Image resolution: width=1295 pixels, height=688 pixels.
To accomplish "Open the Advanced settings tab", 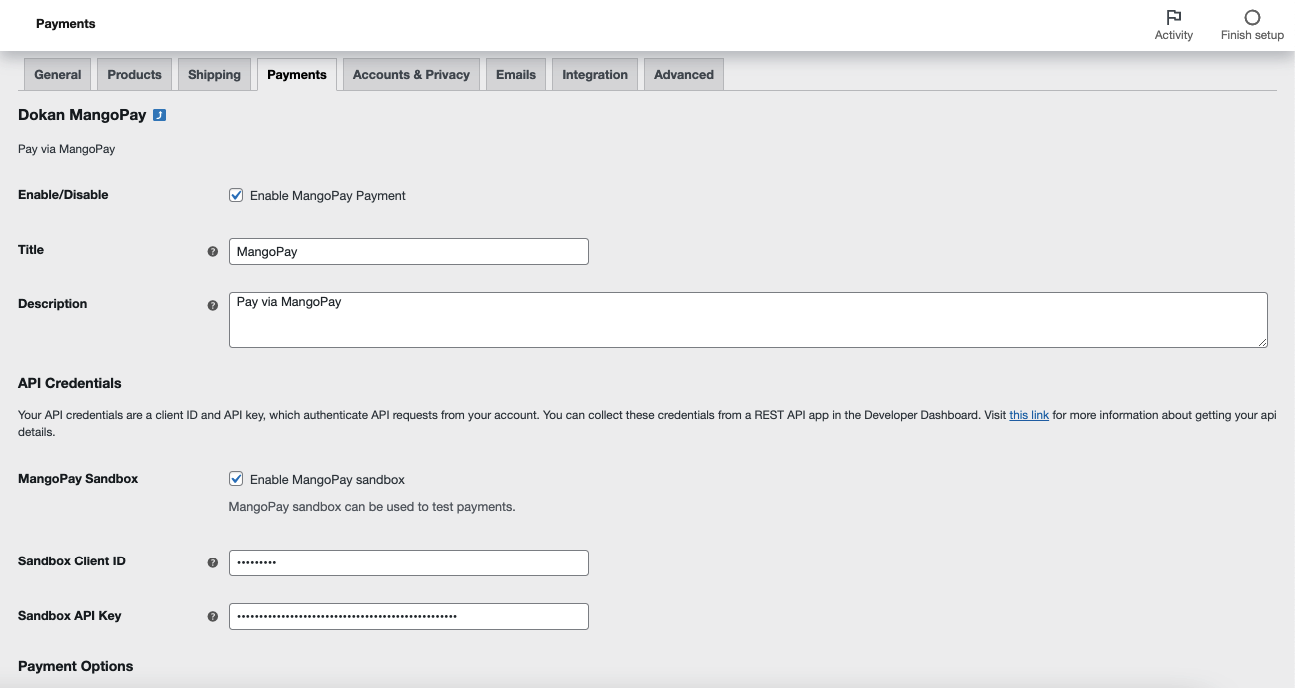I will coord(683,73).
